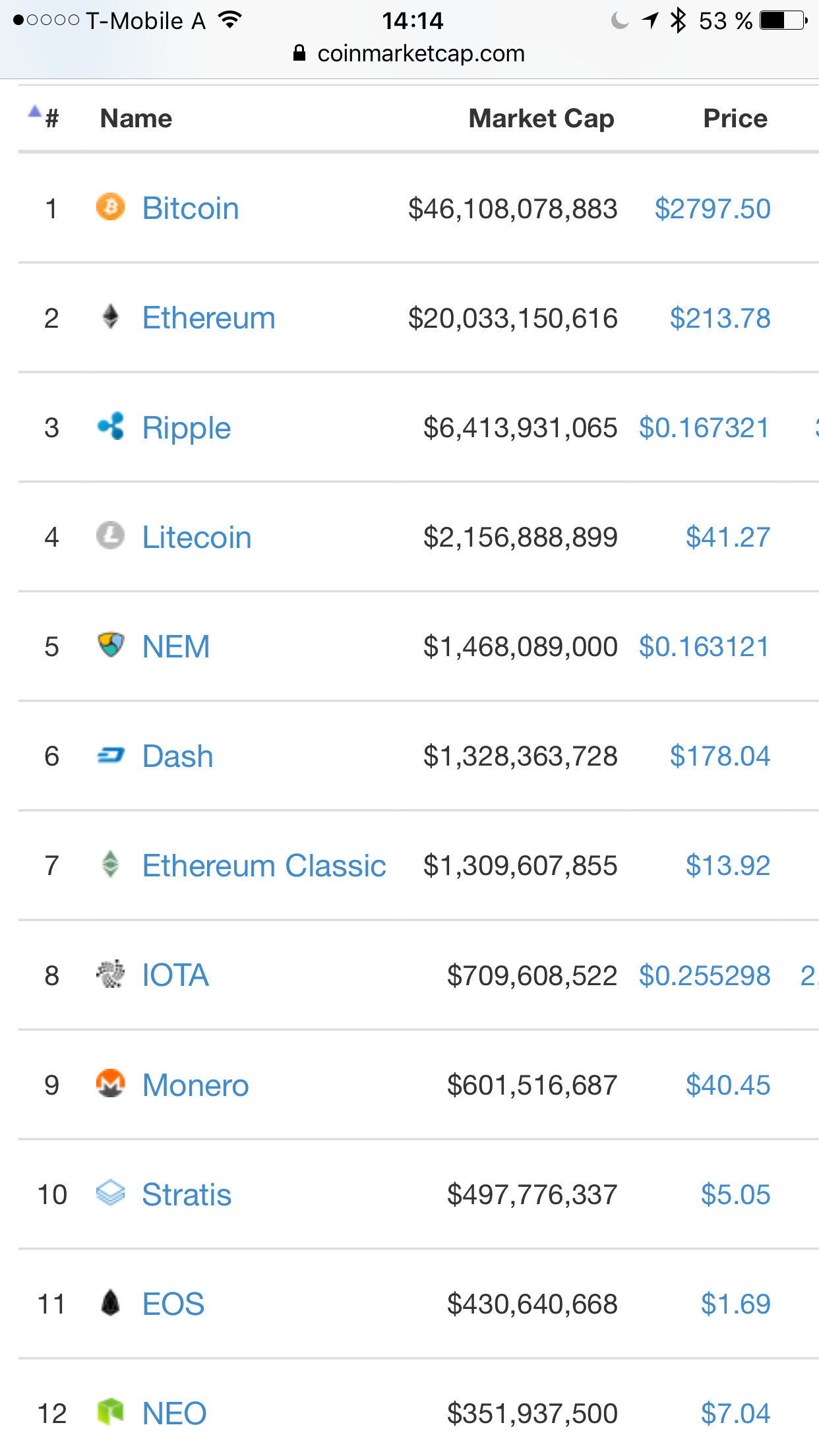Click the NEM shield icon
819x1456 pixels.
coord(110,645)
